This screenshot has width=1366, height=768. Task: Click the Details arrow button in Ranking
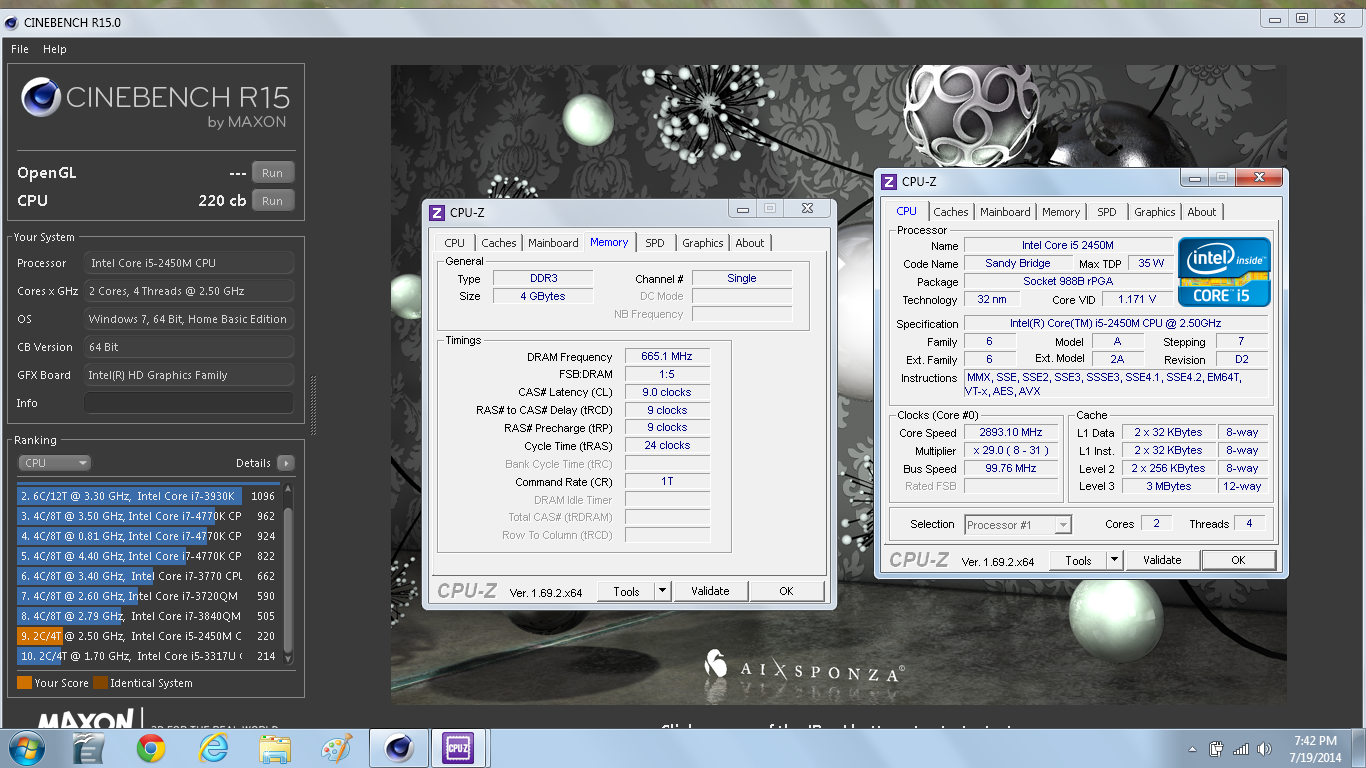pos(286,463)
